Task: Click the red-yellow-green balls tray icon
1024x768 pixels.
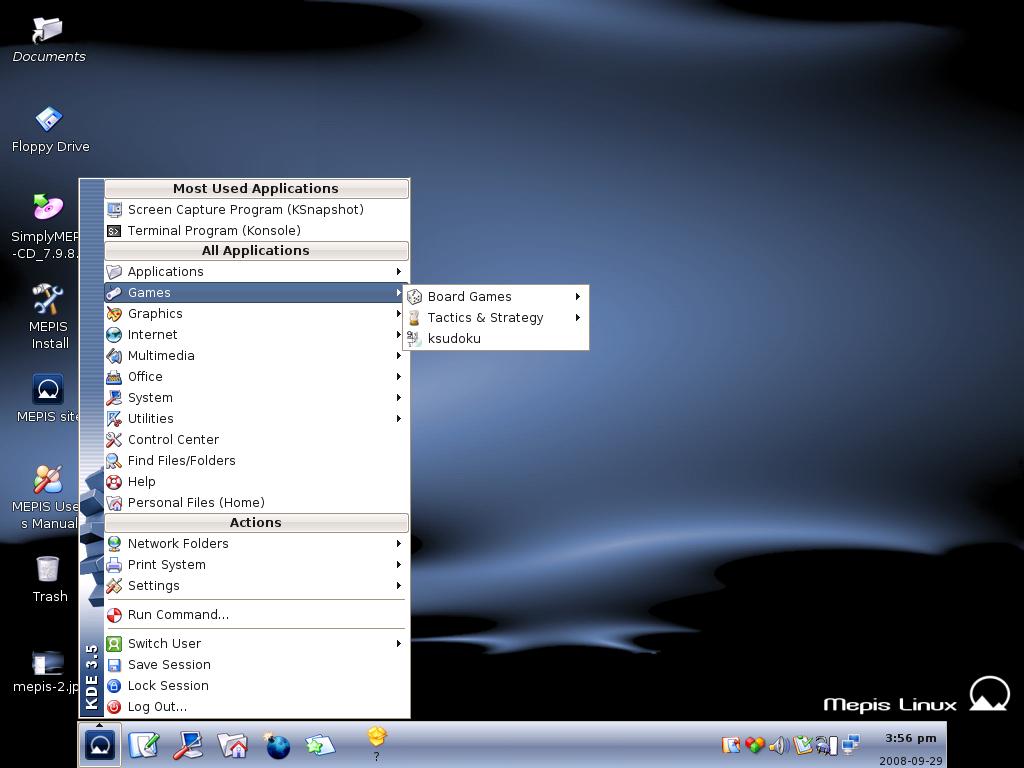Action: coord(754,745)
